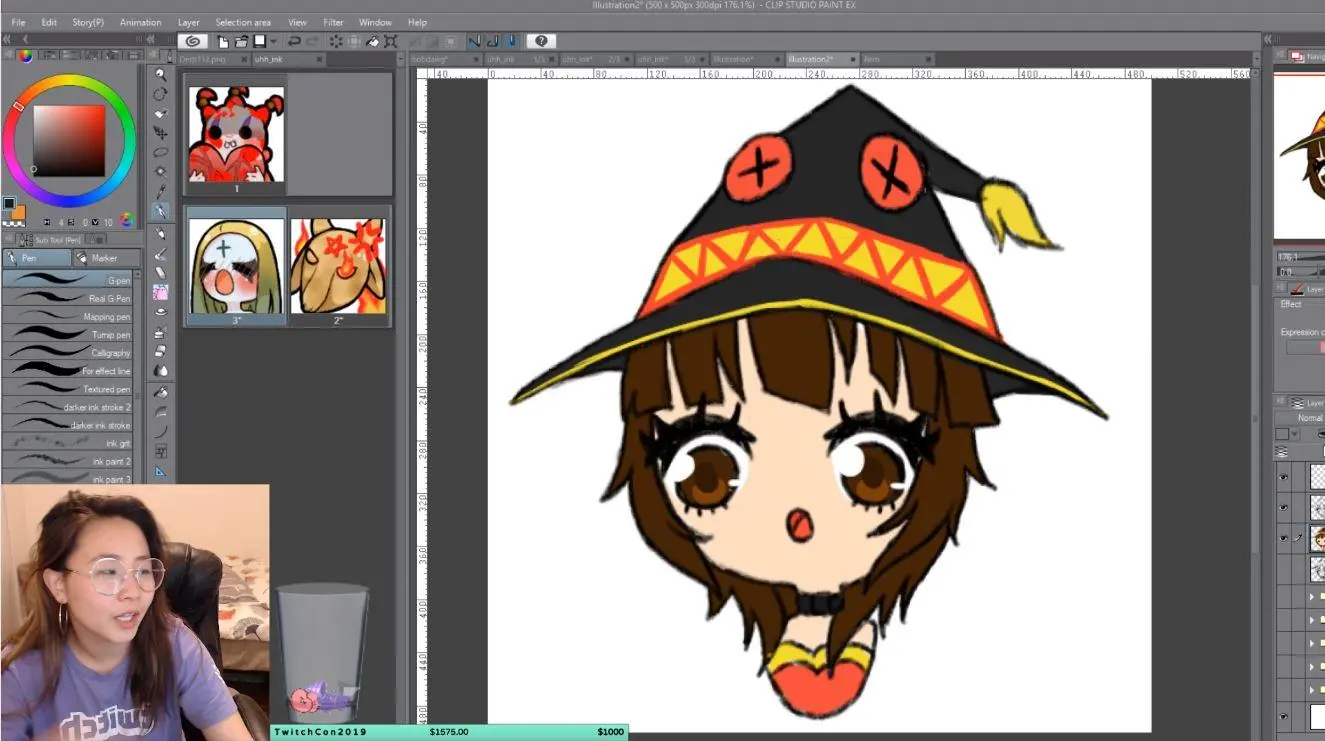Click the Scale/Rotate transform icon
This screenshot has width=1325, height=741.
[390, 41]
